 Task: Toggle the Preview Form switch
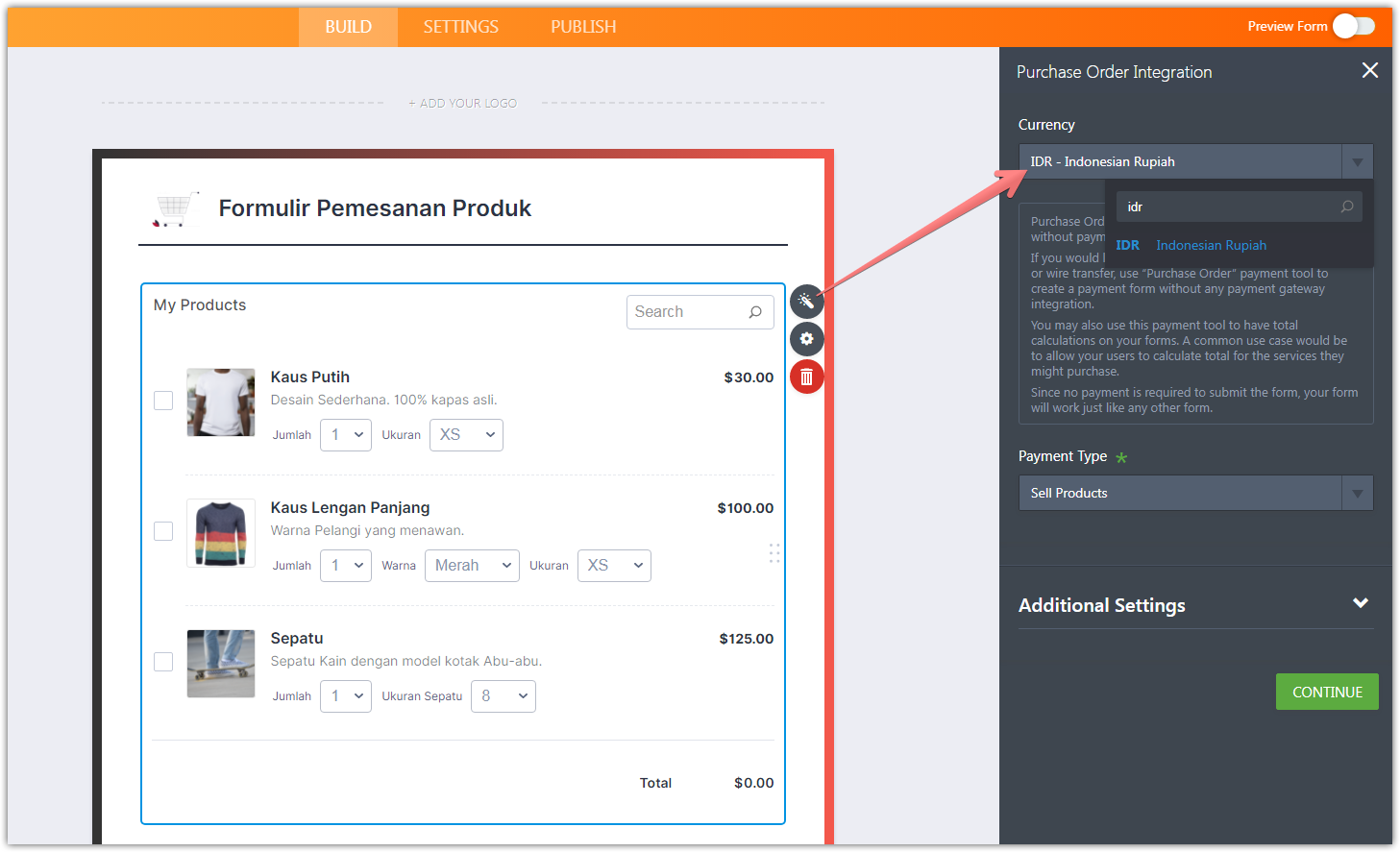[1353, 26]
